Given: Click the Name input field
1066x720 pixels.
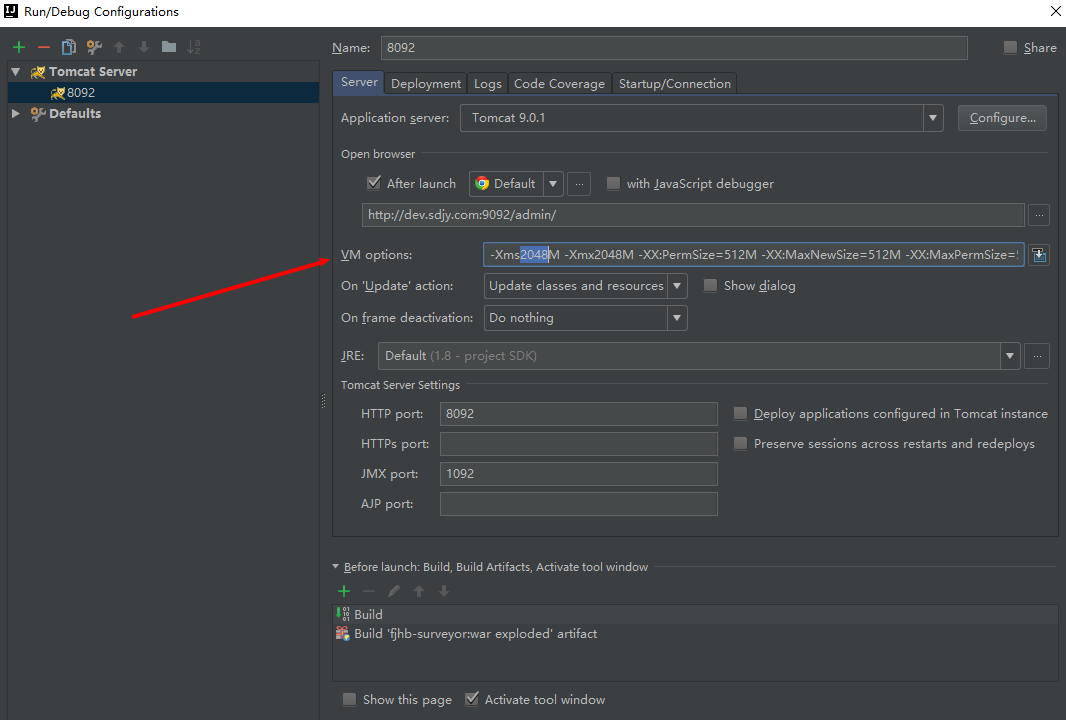Looking at the screenshot, I should 674,48.
